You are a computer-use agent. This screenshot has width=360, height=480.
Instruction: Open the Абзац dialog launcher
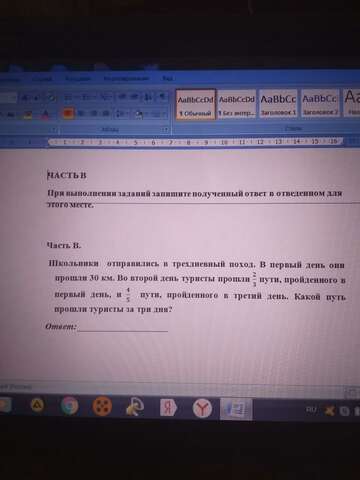tap(165, 130)
